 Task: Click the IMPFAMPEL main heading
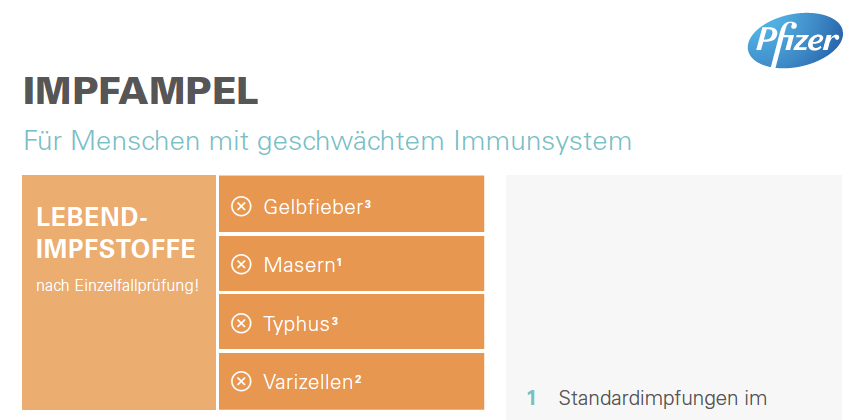141,92
